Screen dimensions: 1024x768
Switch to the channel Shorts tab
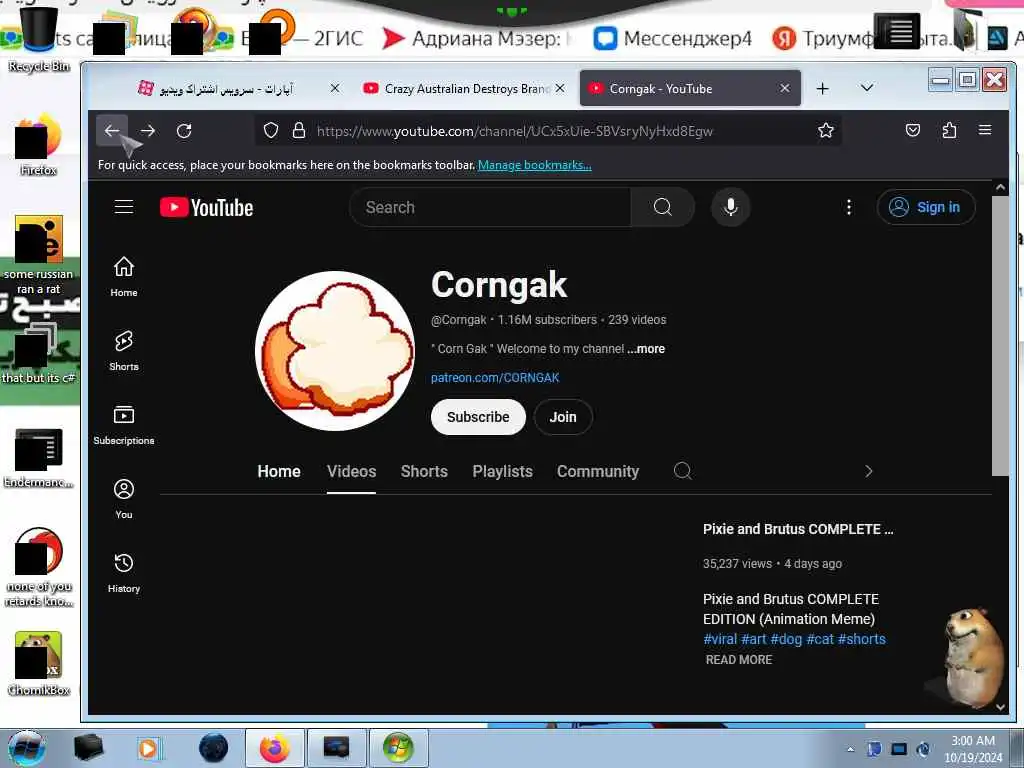coord(424,472)
